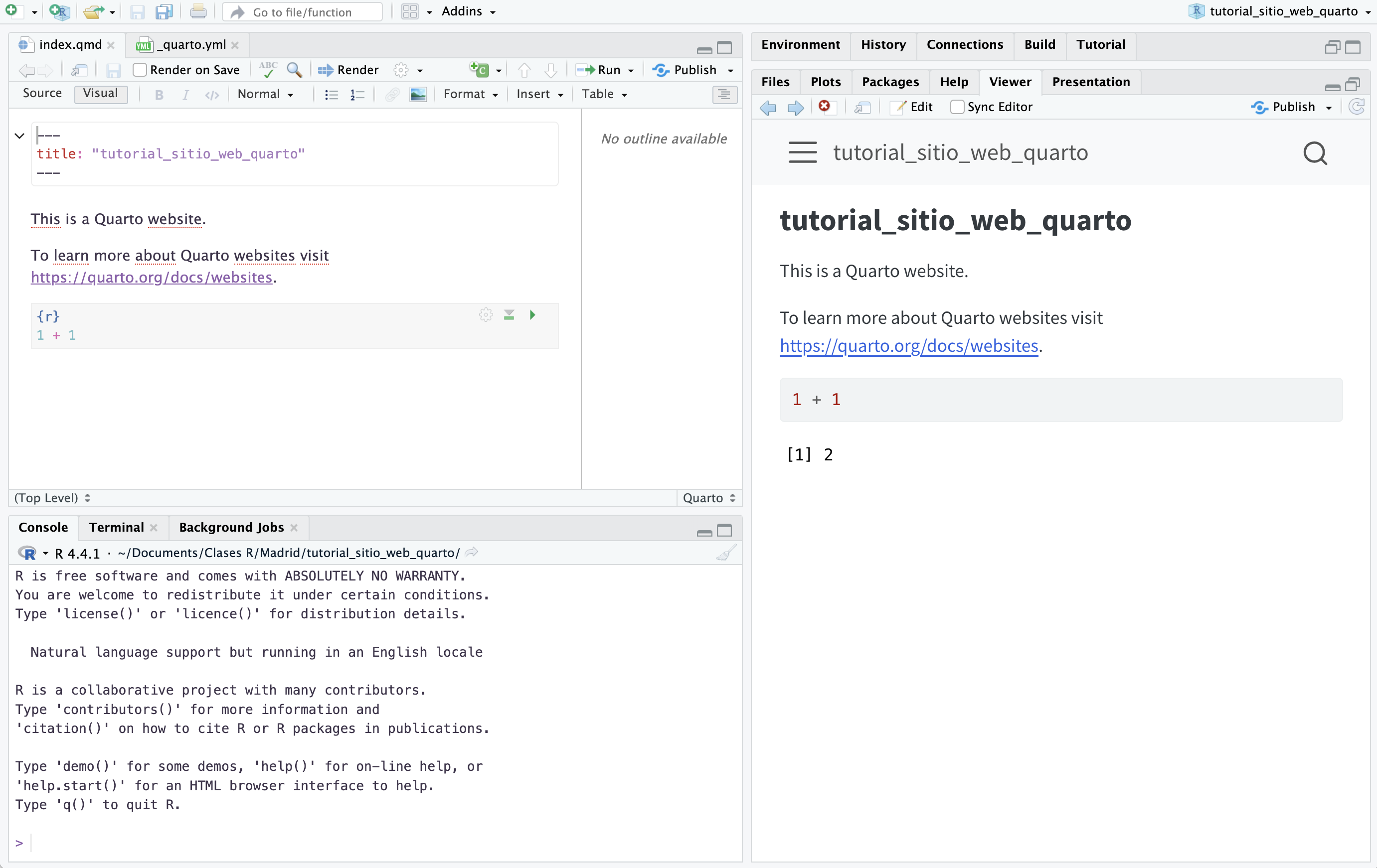This screenshot has height=868, width=1377.
Task: Open the Normal paragraph style dropdown
Action: 266,94
